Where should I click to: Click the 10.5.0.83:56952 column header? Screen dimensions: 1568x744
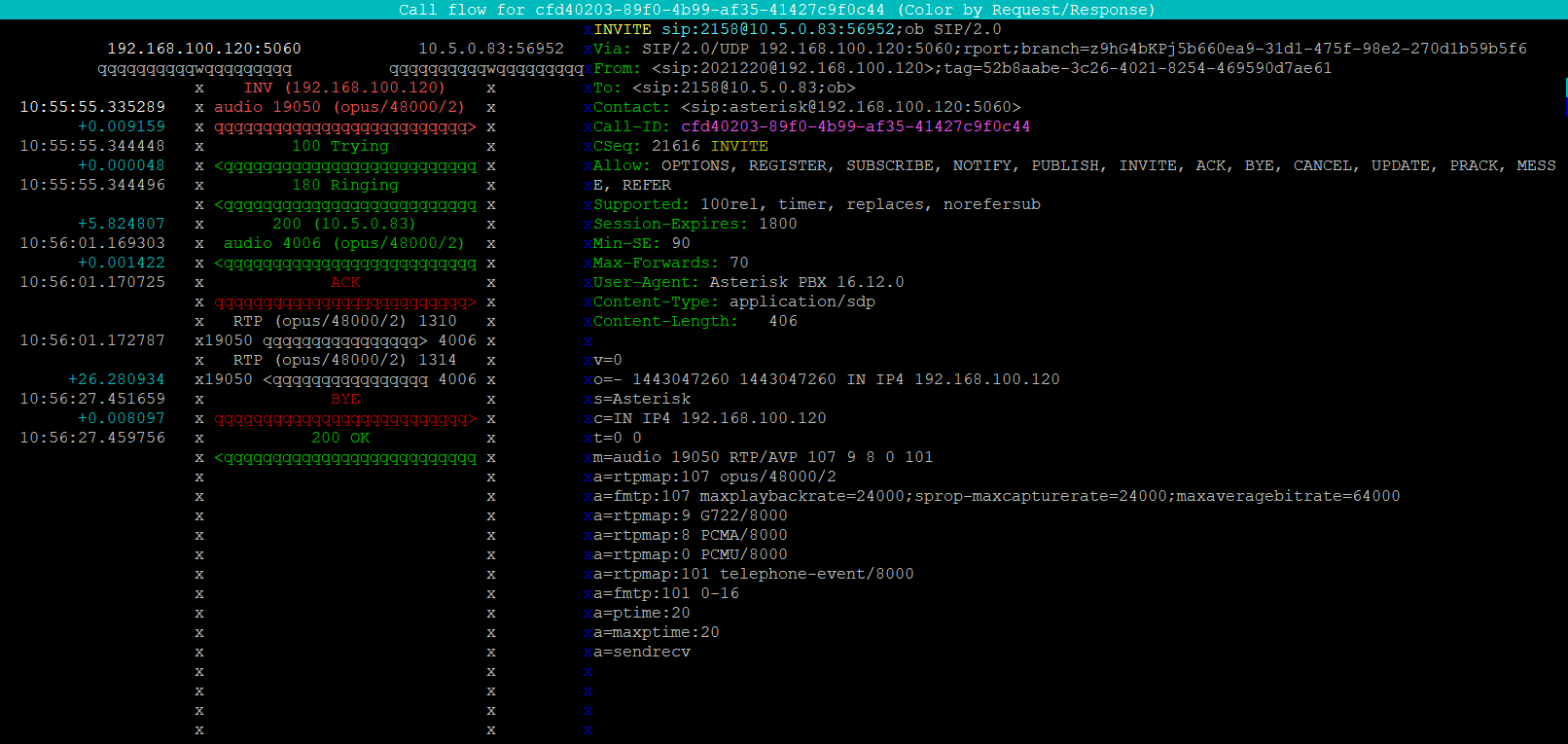click(x=491, y=49)
